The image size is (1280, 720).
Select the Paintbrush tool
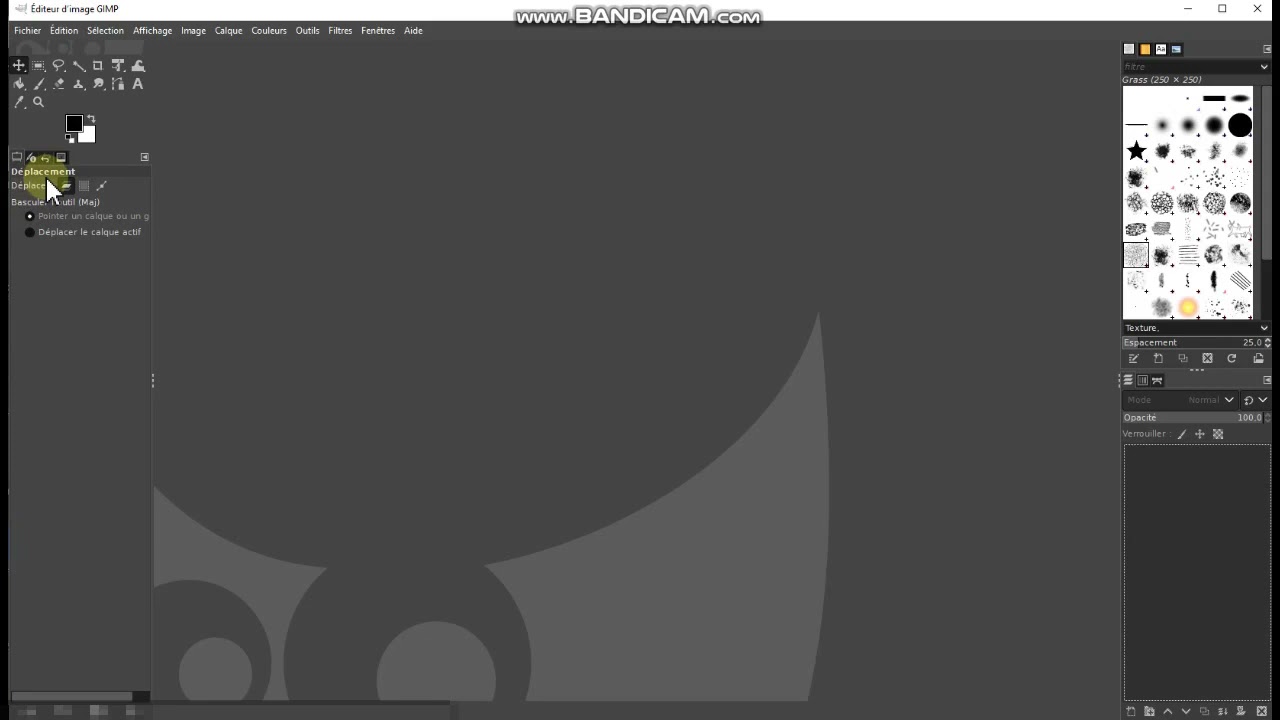[x=38, y=84]
